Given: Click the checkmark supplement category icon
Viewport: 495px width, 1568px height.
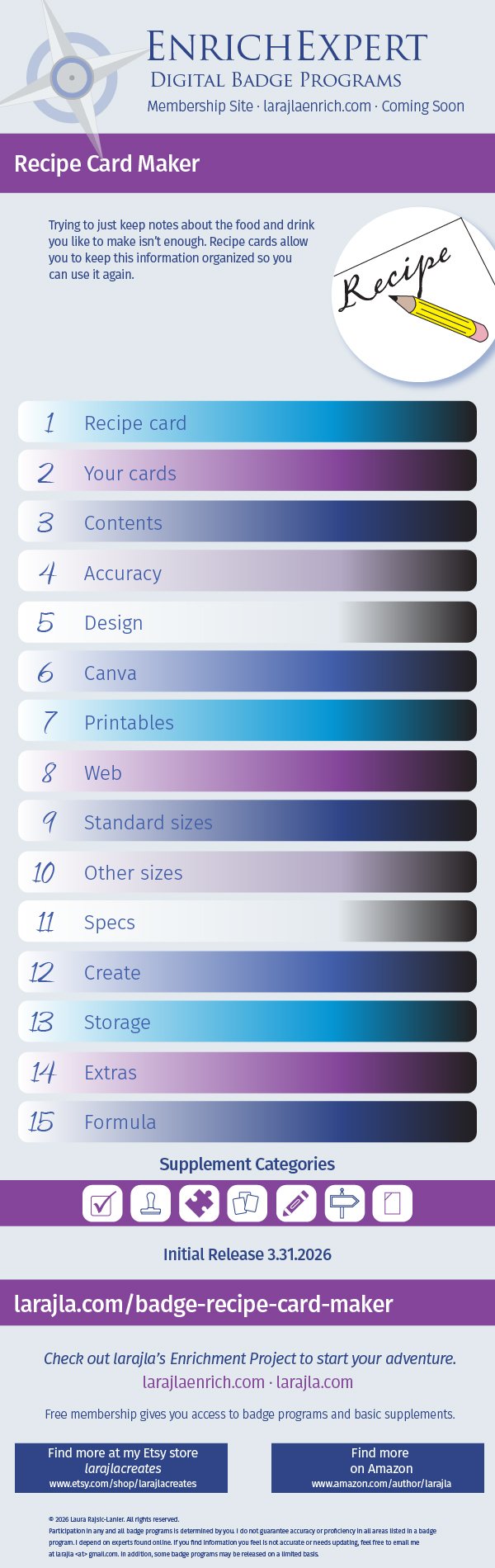Looking at the screenshot, I should [x=102, y=1203].
